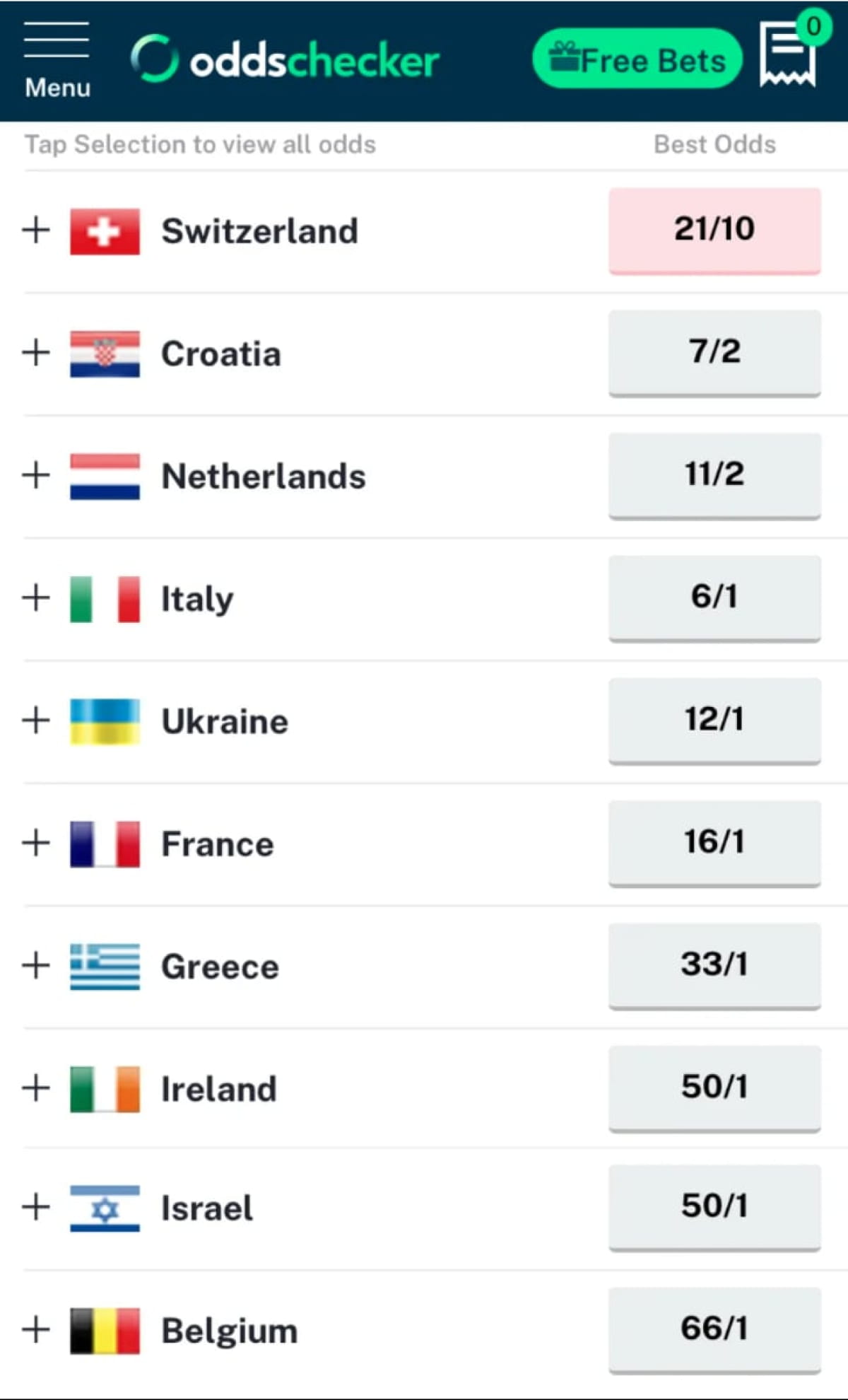The image size is (848, 1400).
Task: Expand the Netherlands row plus sign
Action: tap(36, 475)
